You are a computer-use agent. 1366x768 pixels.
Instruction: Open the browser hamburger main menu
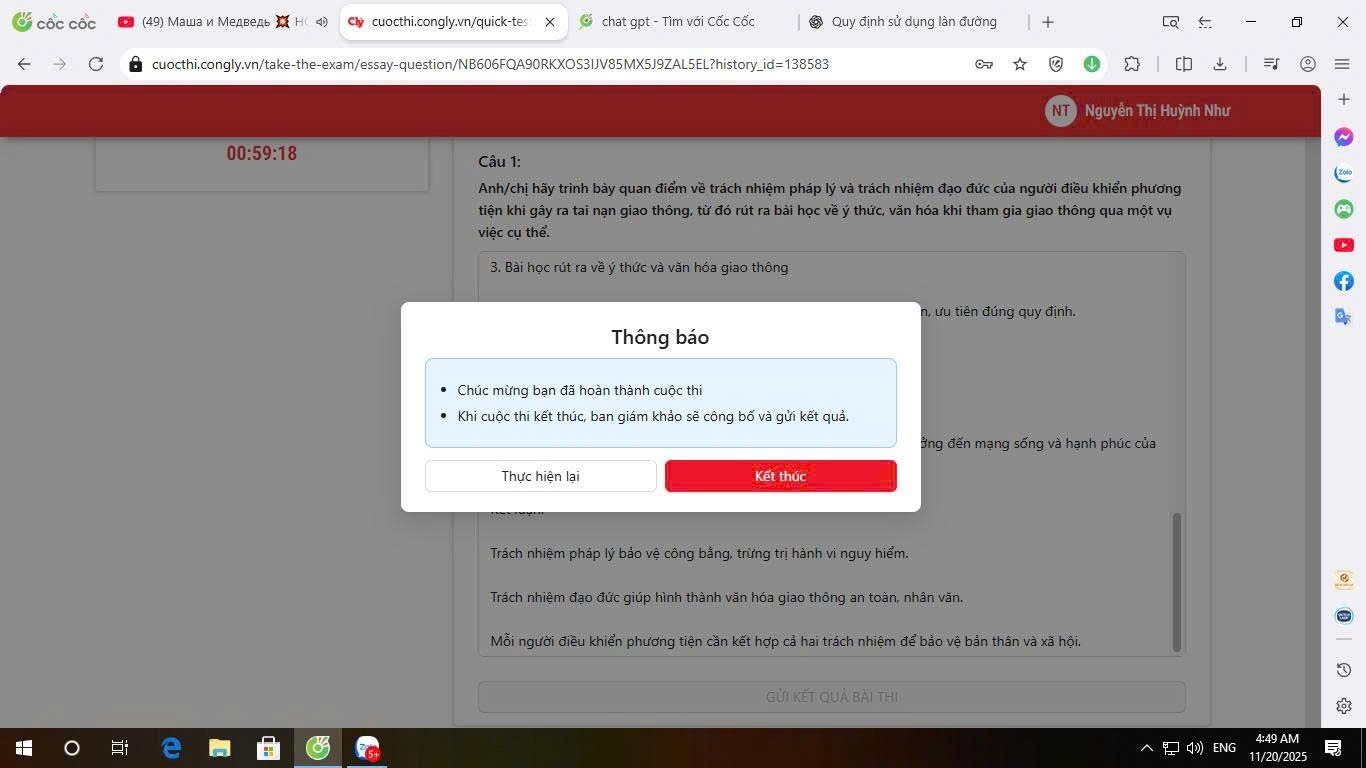tap(1342, 64)
